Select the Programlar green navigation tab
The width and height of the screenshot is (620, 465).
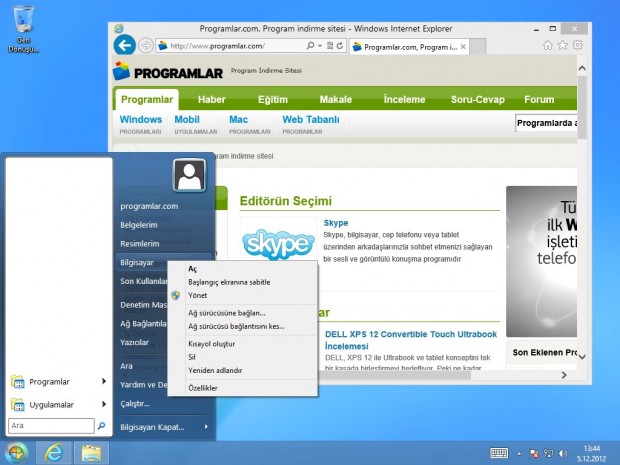[147, 99]
